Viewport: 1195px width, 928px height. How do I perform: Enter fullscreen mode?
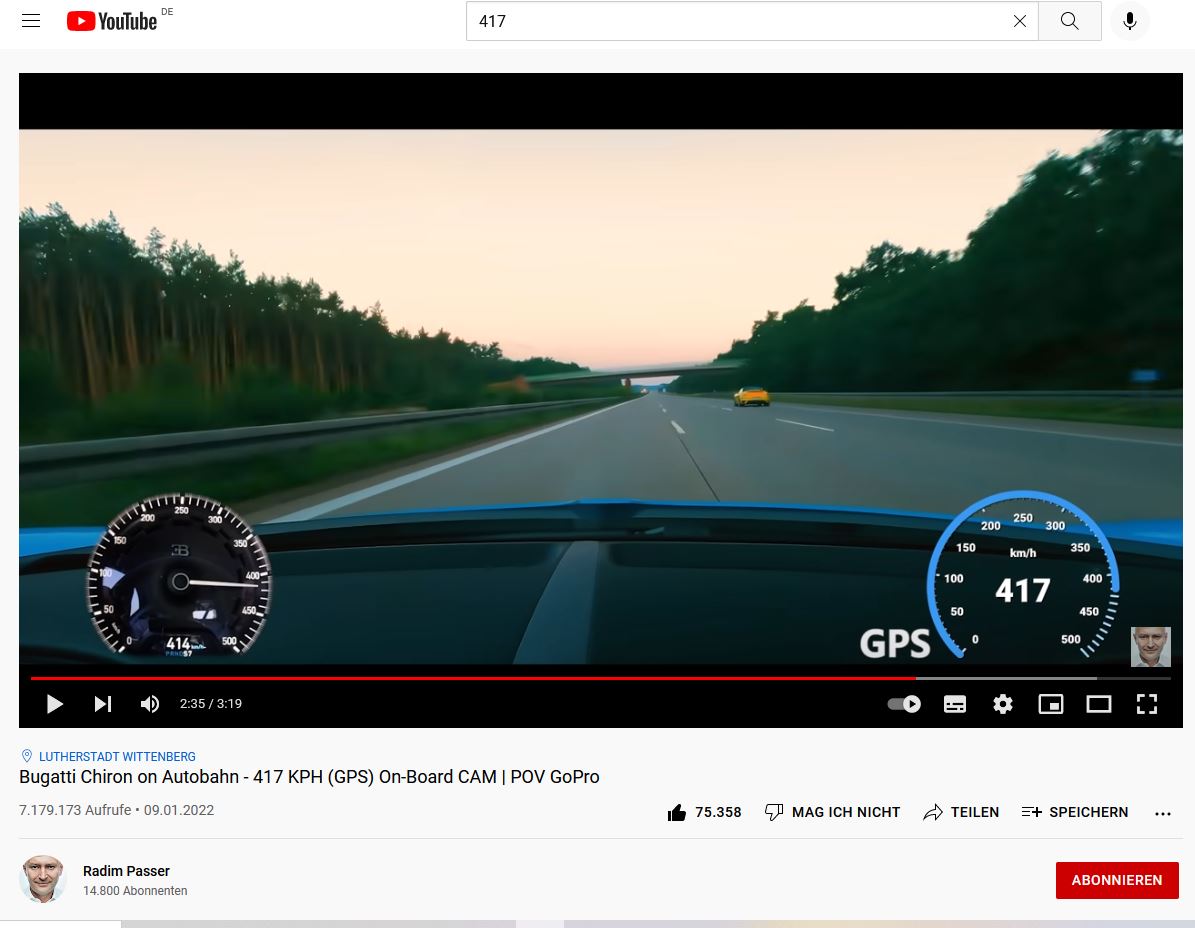click(1146, 704)
